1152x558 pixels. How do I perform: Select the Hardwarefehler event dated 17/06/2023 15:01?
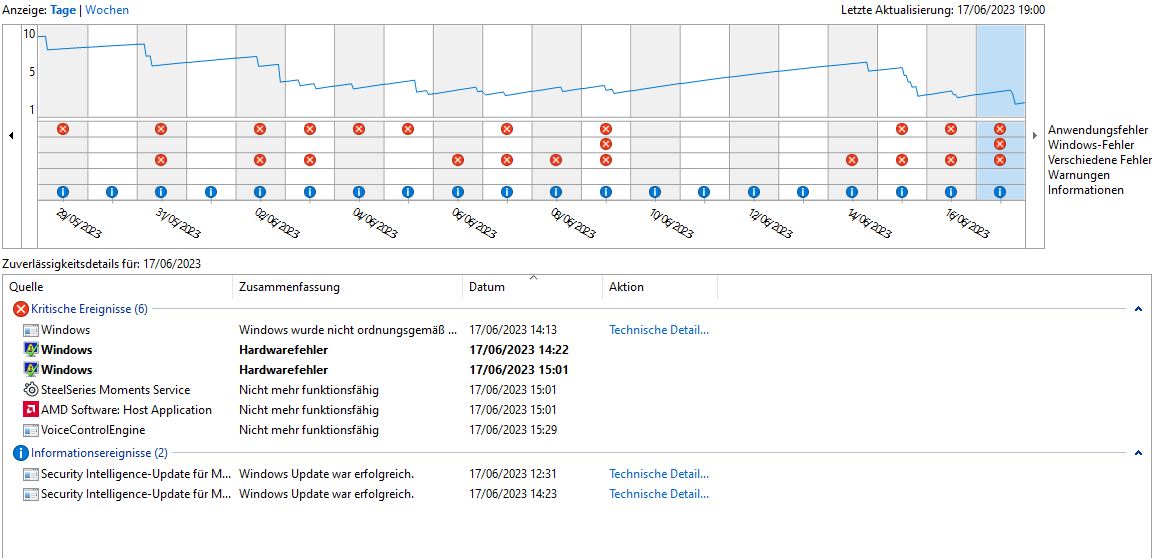284,370
